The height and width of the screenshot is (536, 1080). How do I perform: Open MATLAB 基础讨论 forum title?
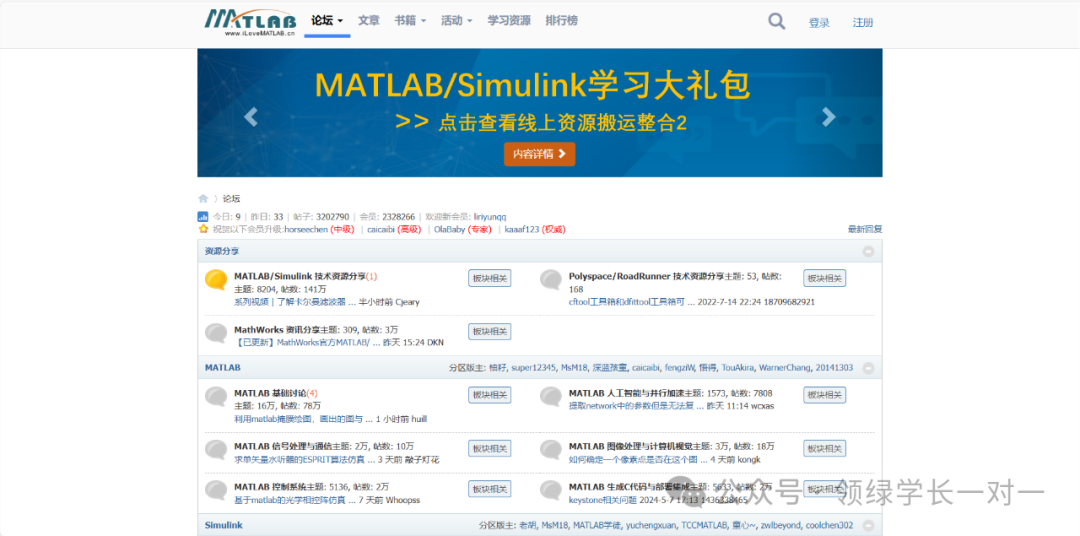tap(270, 393)
